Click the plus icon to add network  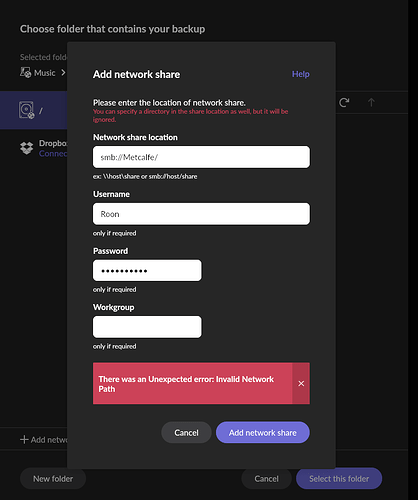pos(24,440)
